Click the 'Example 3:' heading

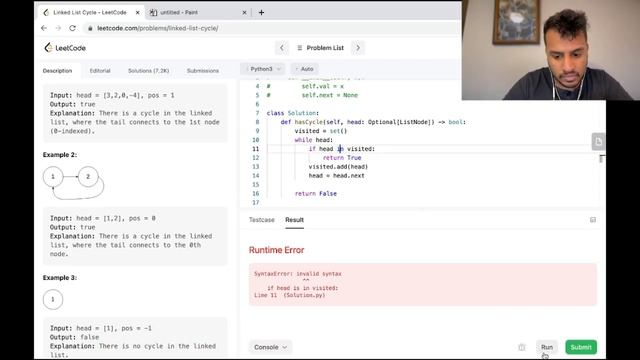click(60, 278)
